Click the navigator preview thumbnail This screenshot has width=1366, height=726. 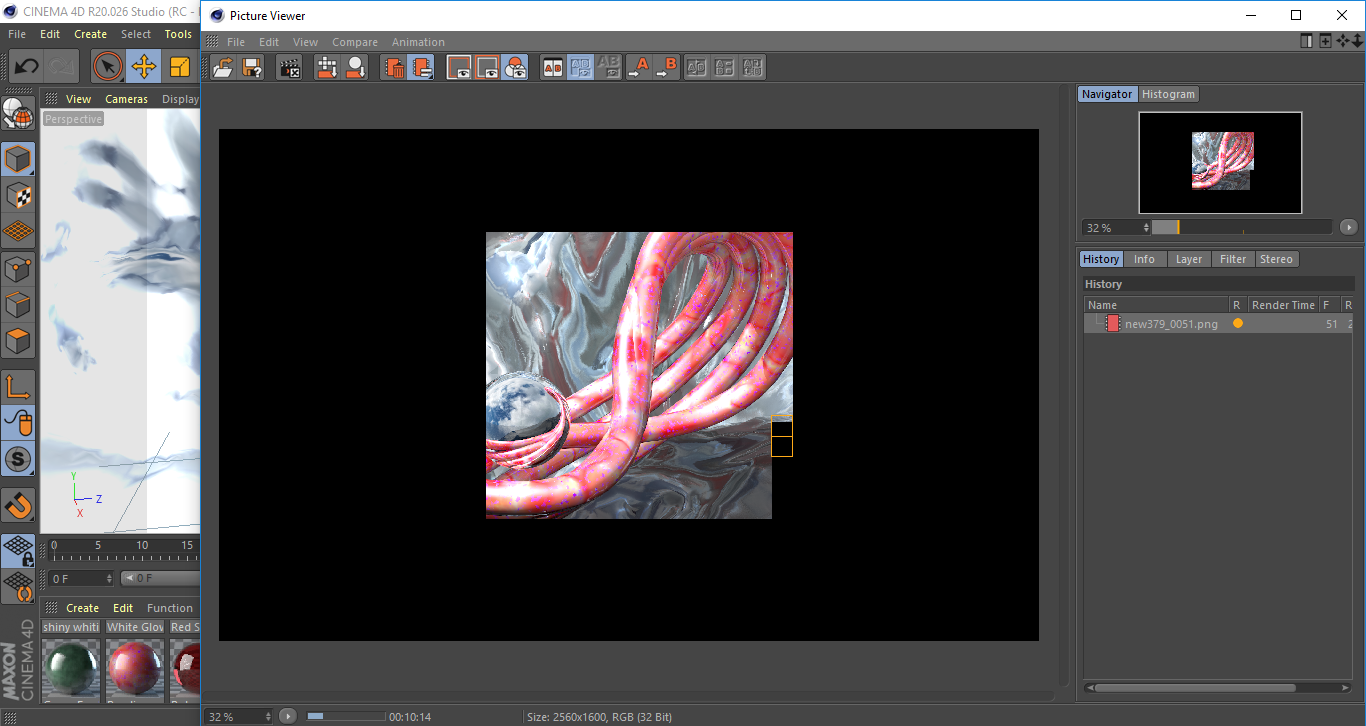(x=1220, y=162)
